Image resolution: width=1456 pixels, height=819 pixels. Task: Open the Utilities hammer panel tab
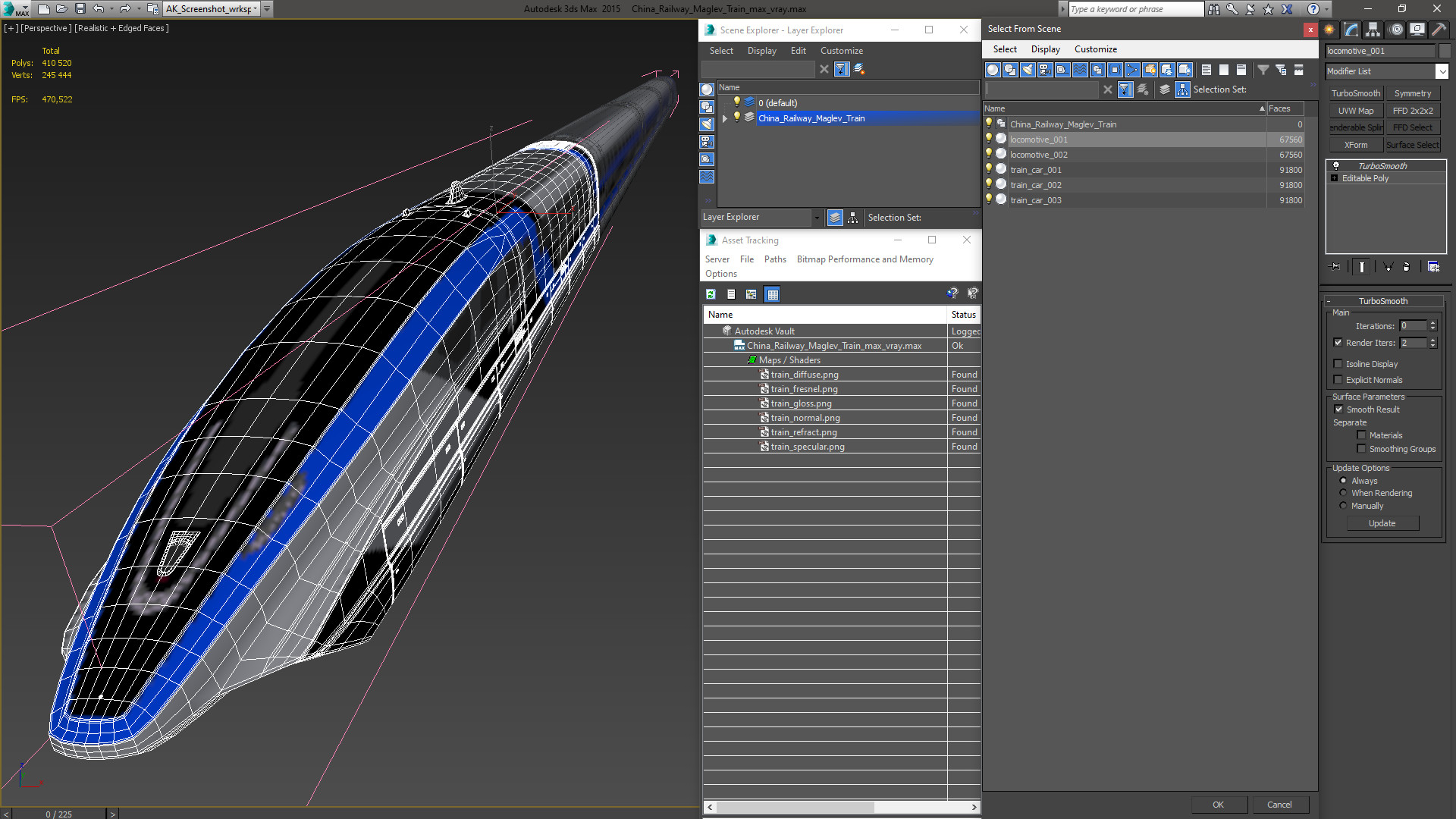[x=1439, y=30]
